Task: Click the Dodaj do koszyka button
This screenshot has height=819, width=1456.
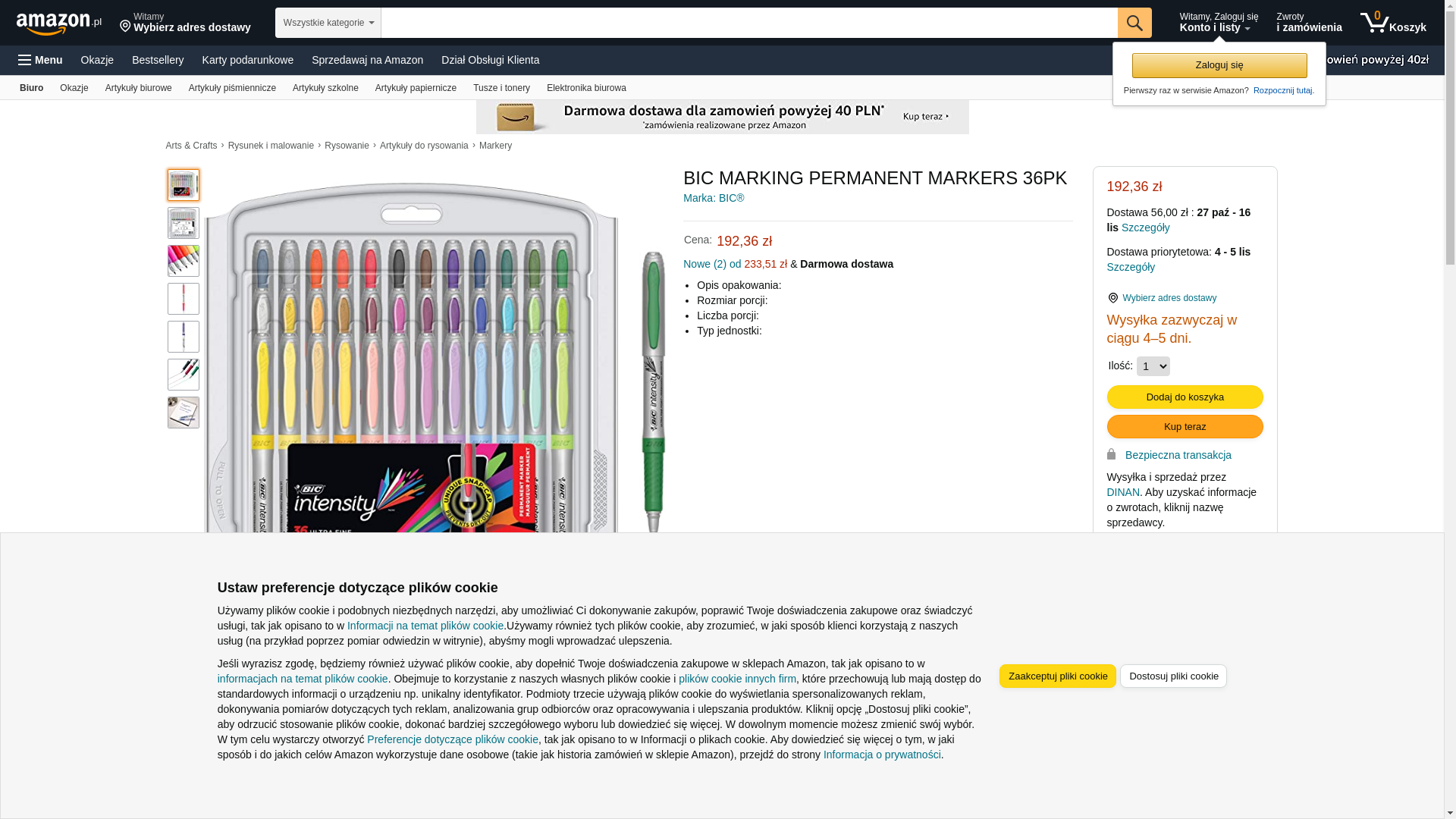Action: (1185, 397)
